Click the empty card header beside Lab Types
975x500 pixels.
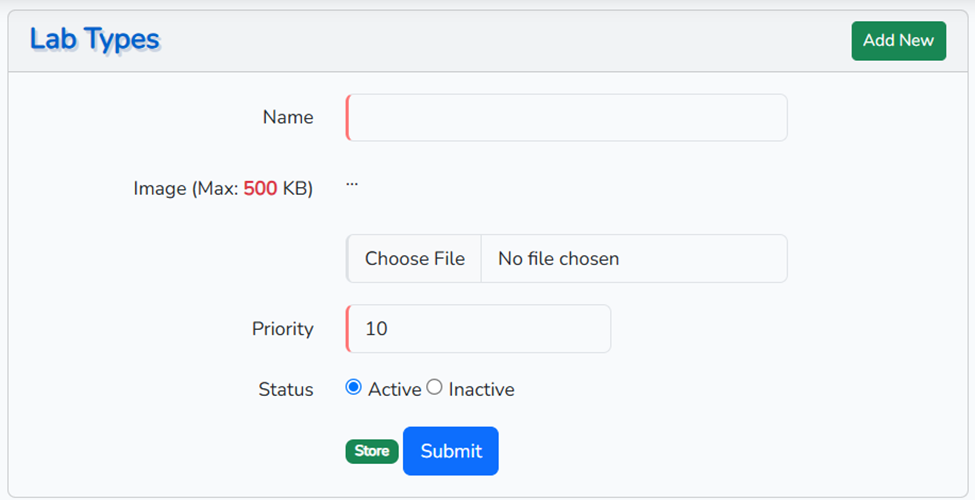coord(500,41)
